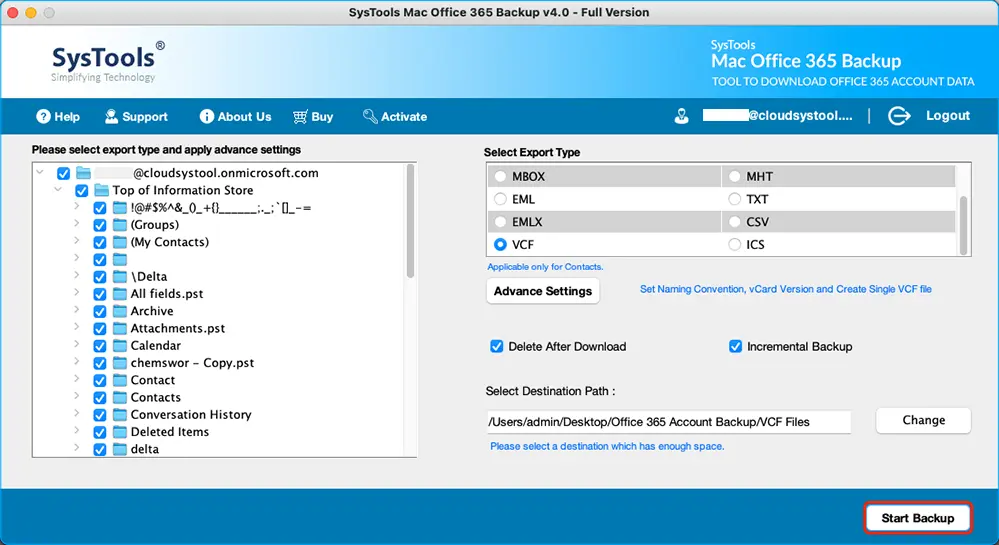Expand the (My Contacts) folder node

(x=76, y=241)
